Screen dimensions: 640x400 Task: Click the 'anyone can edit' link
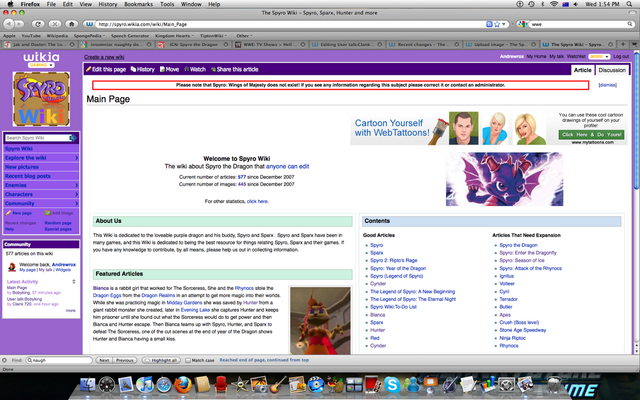pyautogui.click(x=287, y=167)
